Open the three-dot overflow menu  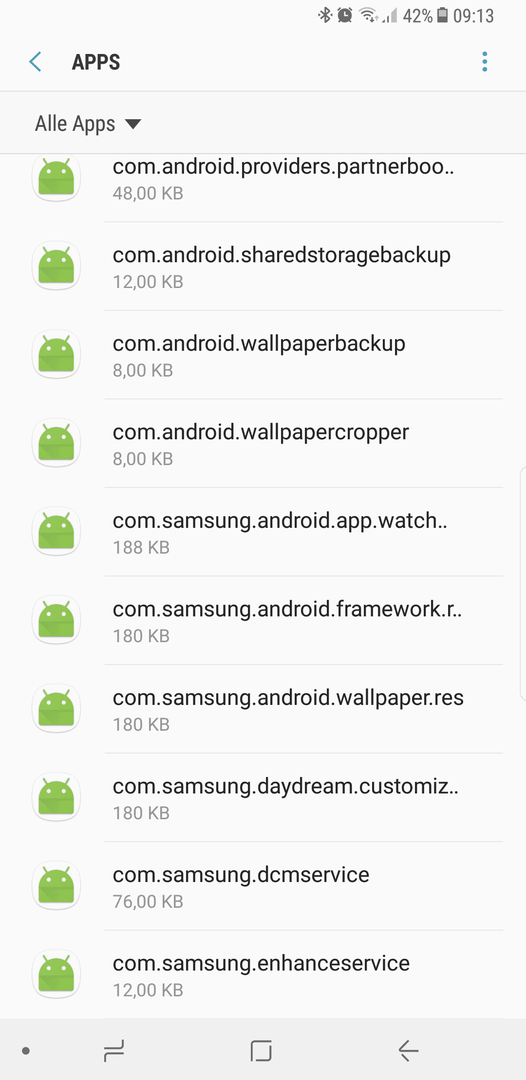[485, 62]
